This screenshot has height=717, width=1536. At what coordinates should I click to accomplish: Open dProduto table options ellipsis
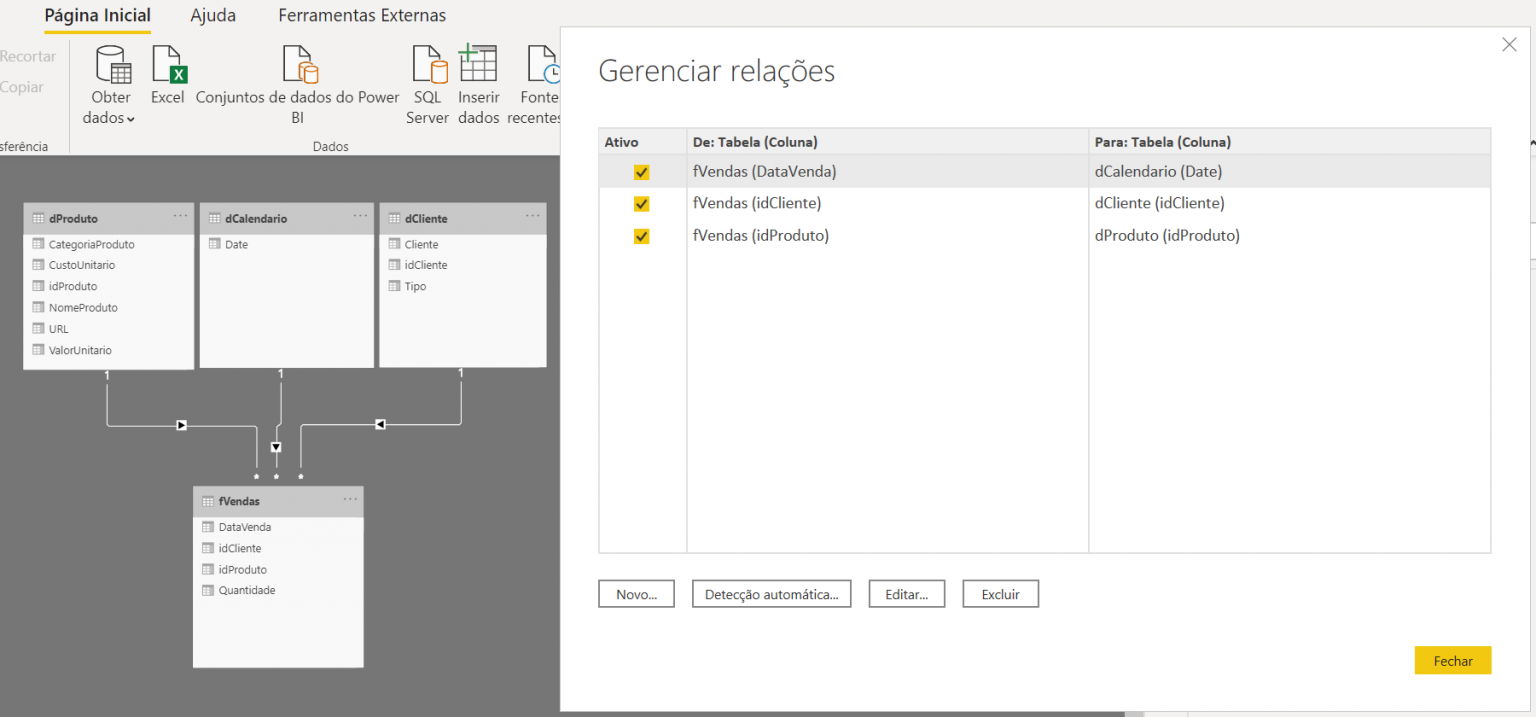point(180,216)
